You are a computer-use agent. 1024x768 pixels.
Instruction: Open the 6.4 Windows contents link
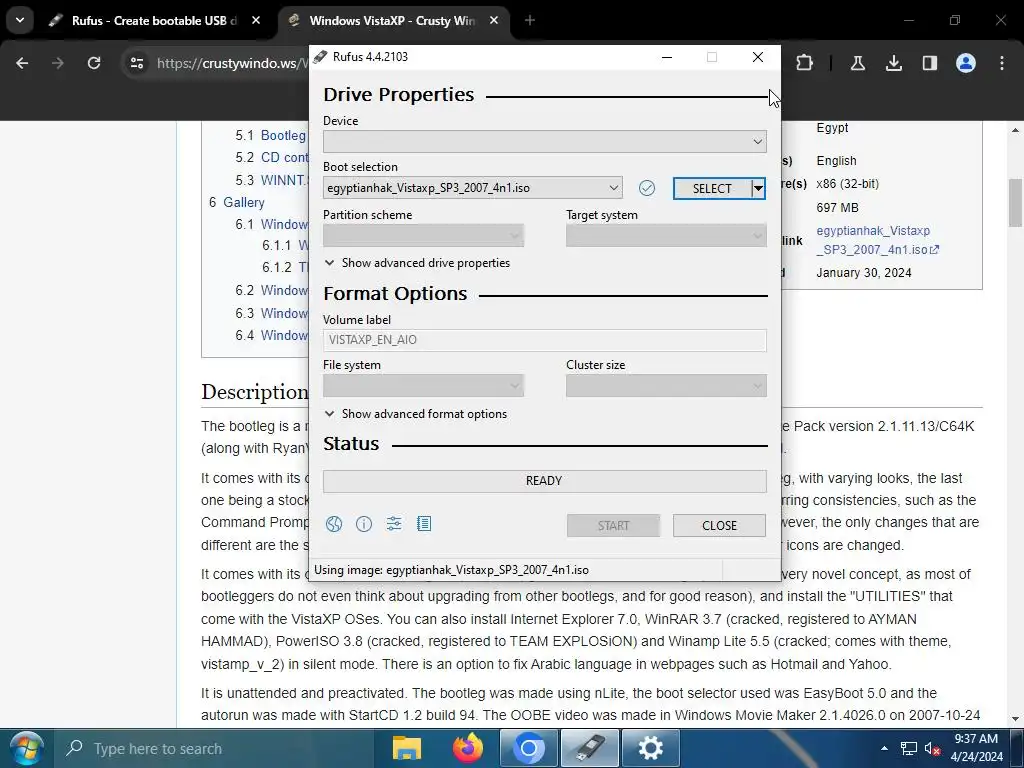coord(272,335)
